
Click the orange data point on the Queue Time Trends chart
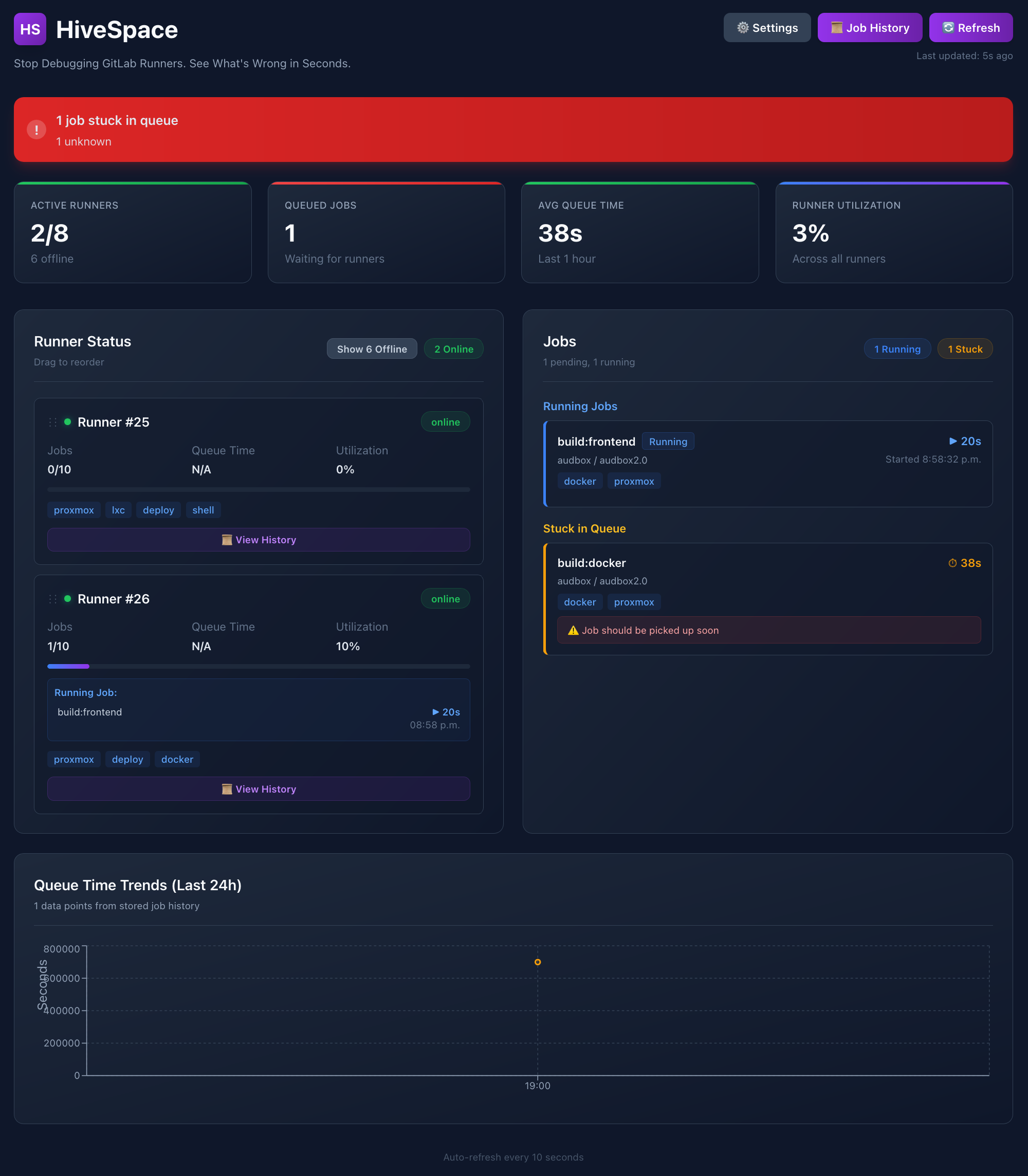pyautogui.click(x=538, y=962)
